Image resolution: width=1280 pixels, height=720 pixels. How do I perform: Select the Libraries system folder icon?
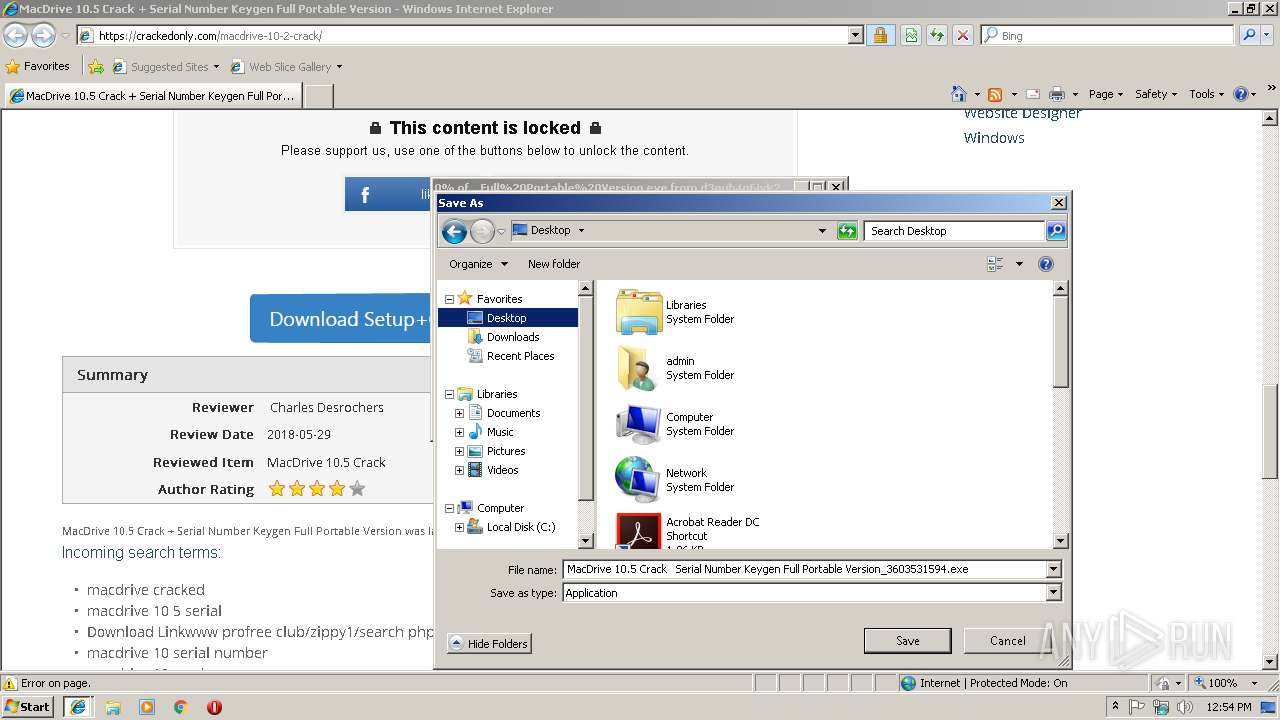[639, 312]
